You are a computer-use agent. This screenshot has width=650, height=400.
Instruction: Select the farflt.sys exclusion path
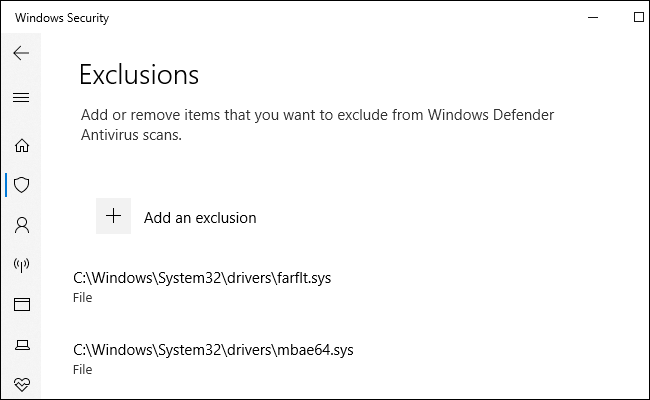pyautogui.click(x=202, y=278)
